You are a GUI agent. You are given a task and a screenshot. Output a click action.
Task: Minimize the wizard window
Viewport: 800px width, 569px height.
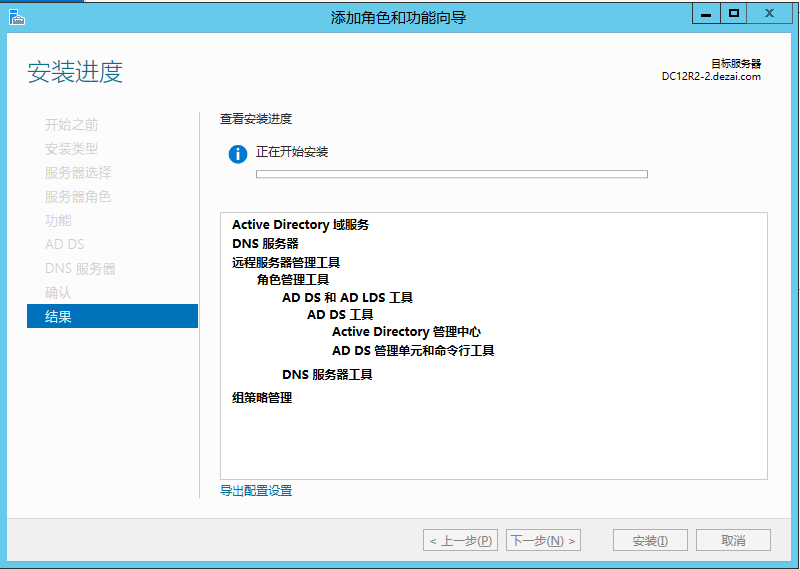(x=706, y=14)
